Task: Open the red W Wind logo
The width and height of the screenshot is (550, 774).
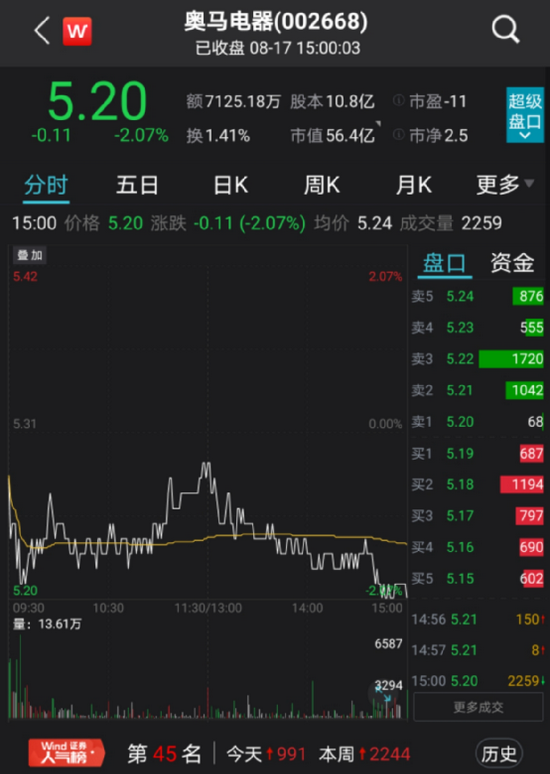Action: (x=77, y=31)
